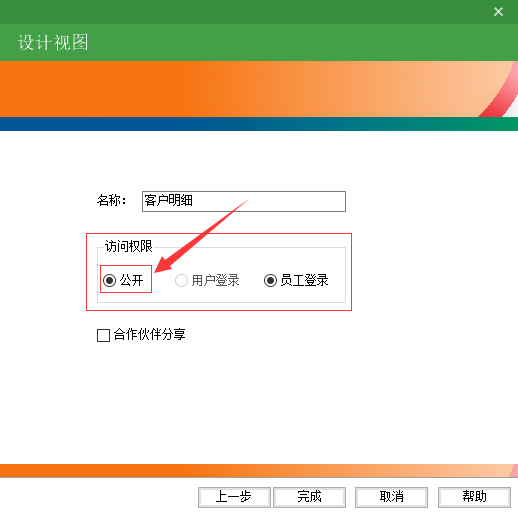Click the dark green title bar
The image size is (518, 517).
coord(247,12)
